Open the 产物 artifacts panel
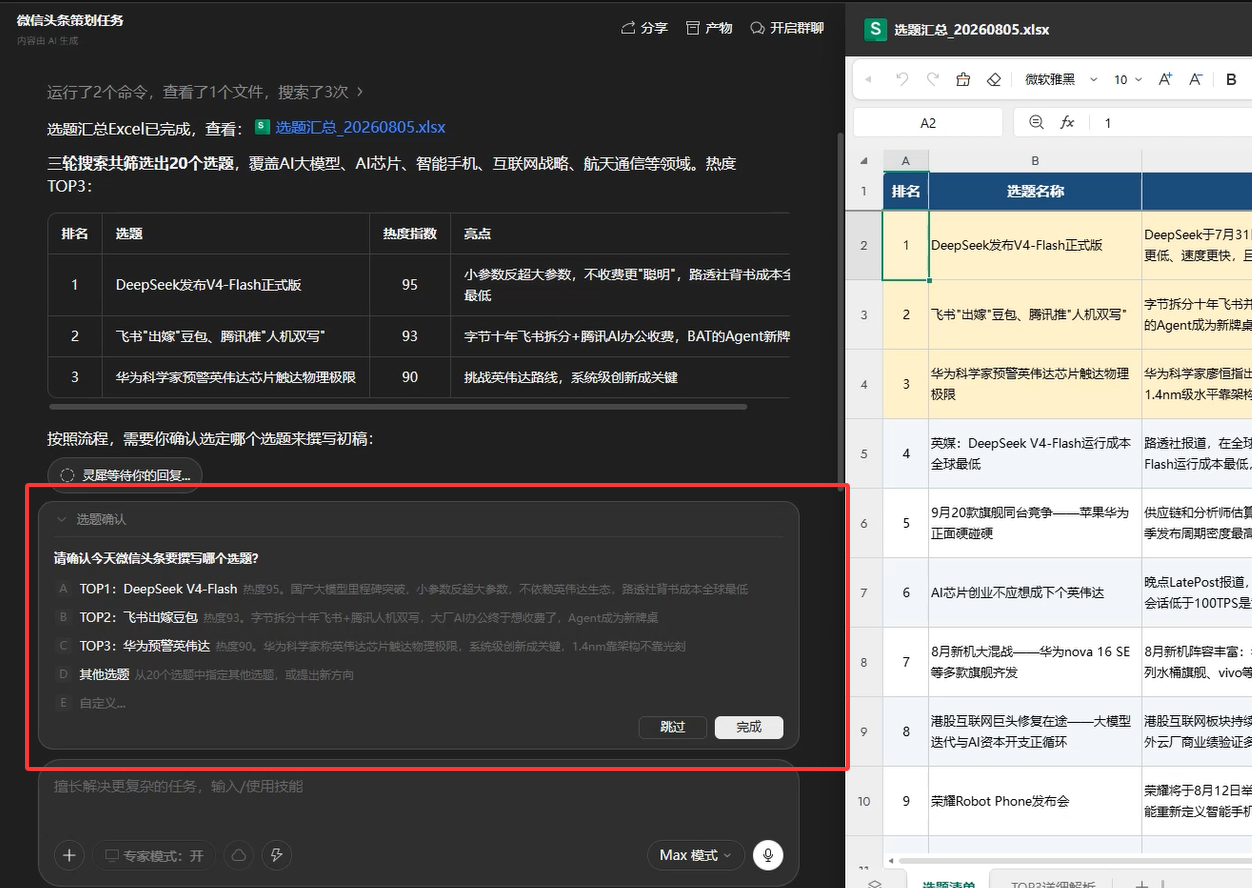 click(x=709, y=28)
